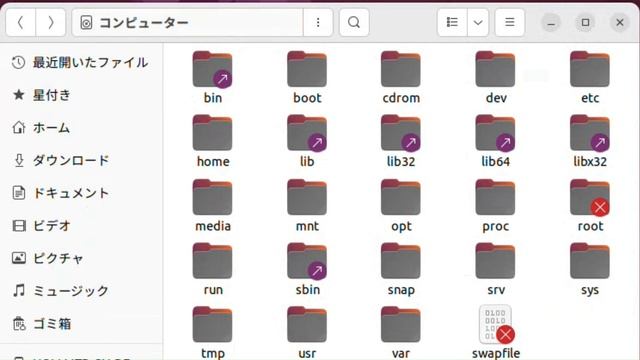
Task: Select the tmp folder icon
Action: click(x=212, y=325)
